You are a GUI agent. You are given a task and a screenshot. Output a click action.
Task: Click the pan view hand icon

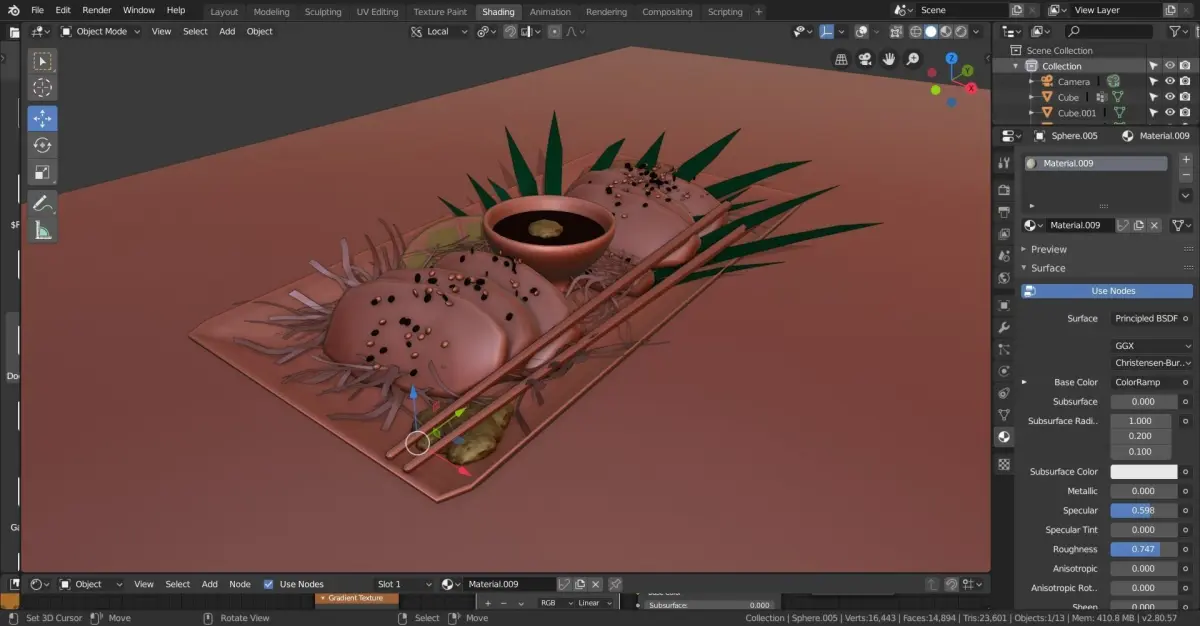[889, 59]
